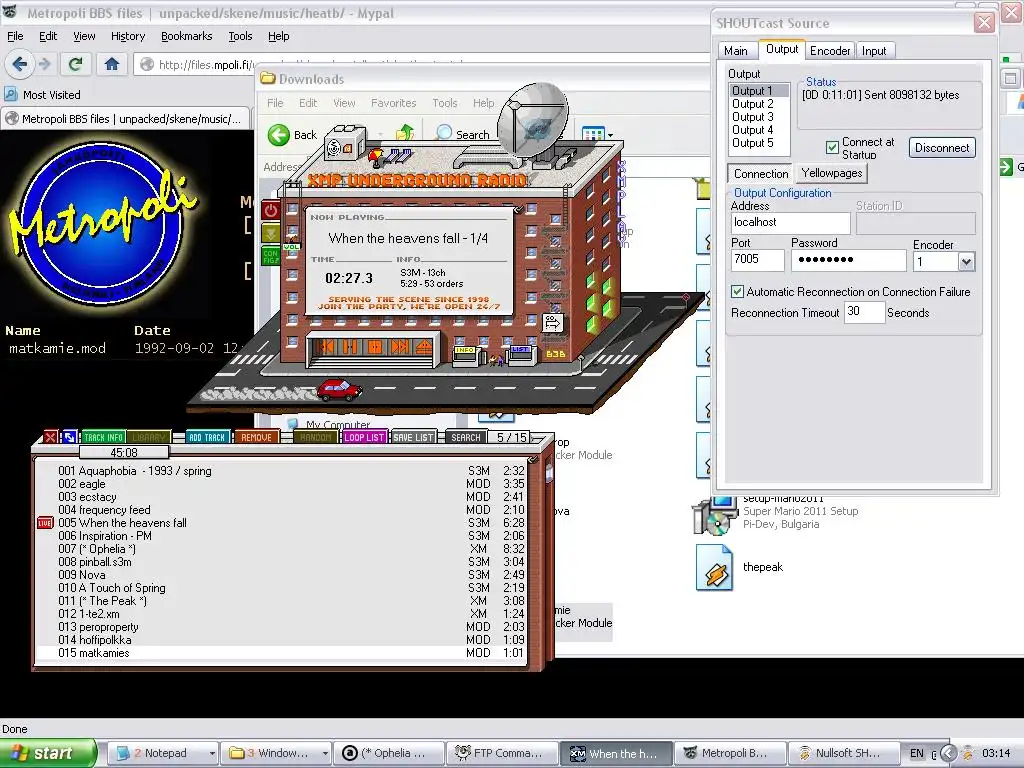Click the Home icon in Mypal

(112, 64)
